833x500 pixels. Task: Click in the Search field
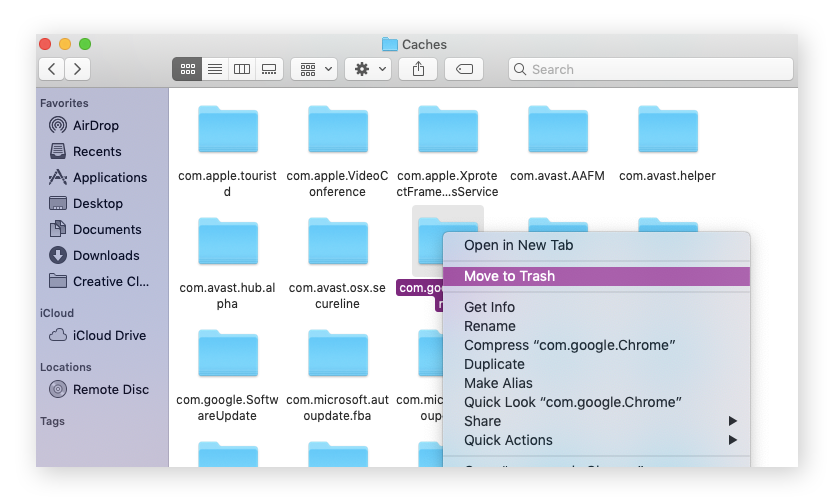[650, 69]
